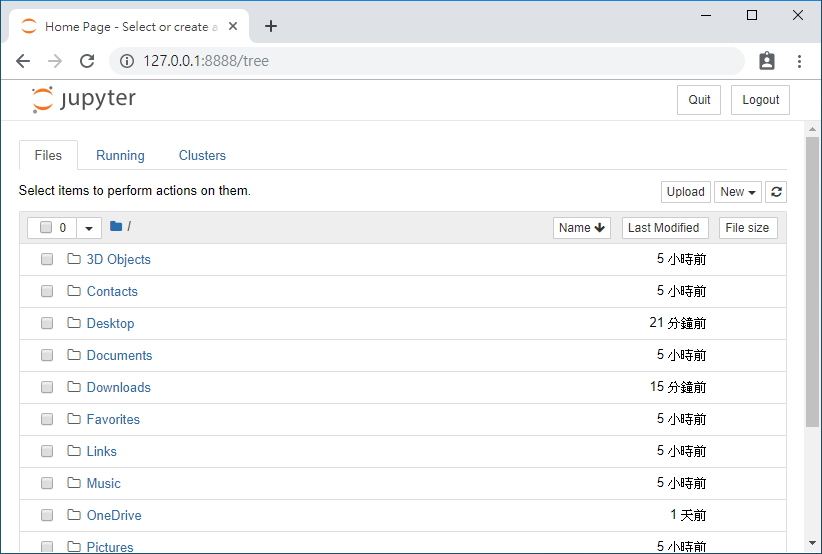Click the Desktop folder icon
Image resolution: width=822 pixels, height=554 pixels.
coord(74,322)
